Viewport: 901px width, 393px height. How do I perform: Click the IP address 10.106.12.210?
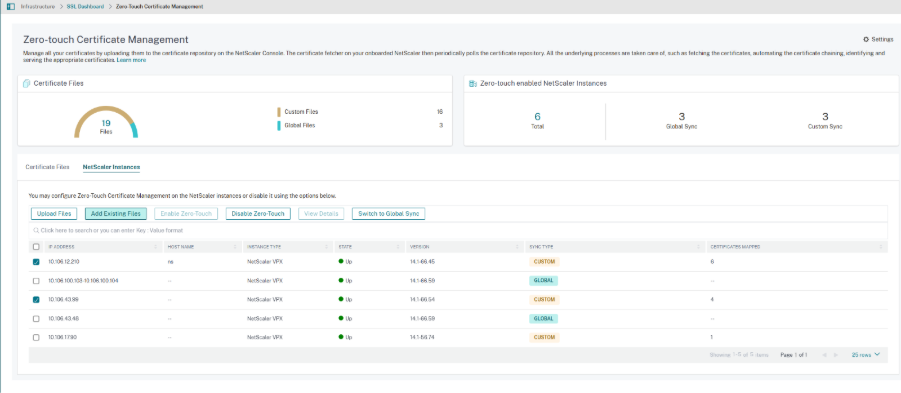(64, 261)
